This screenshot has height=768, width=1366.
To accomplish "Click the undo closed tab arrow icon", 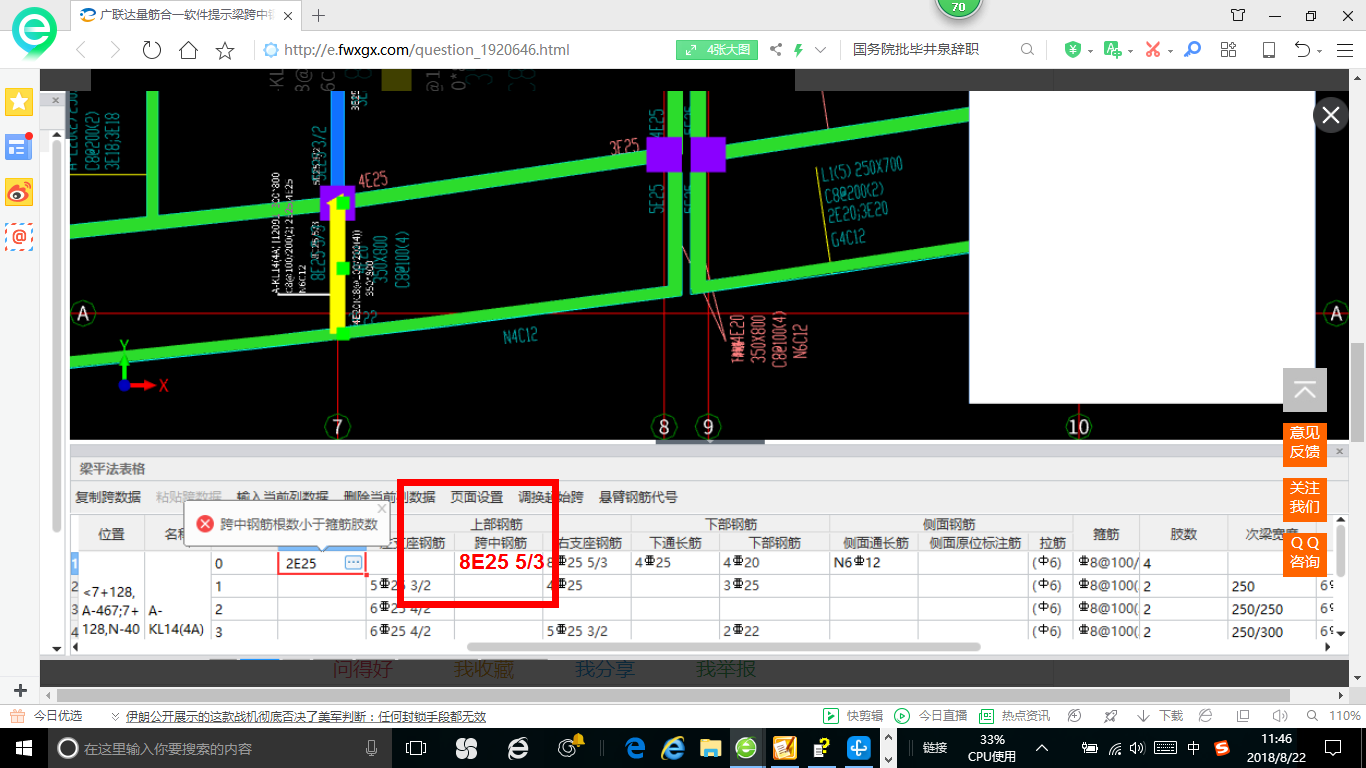I will coord(1302,49).
